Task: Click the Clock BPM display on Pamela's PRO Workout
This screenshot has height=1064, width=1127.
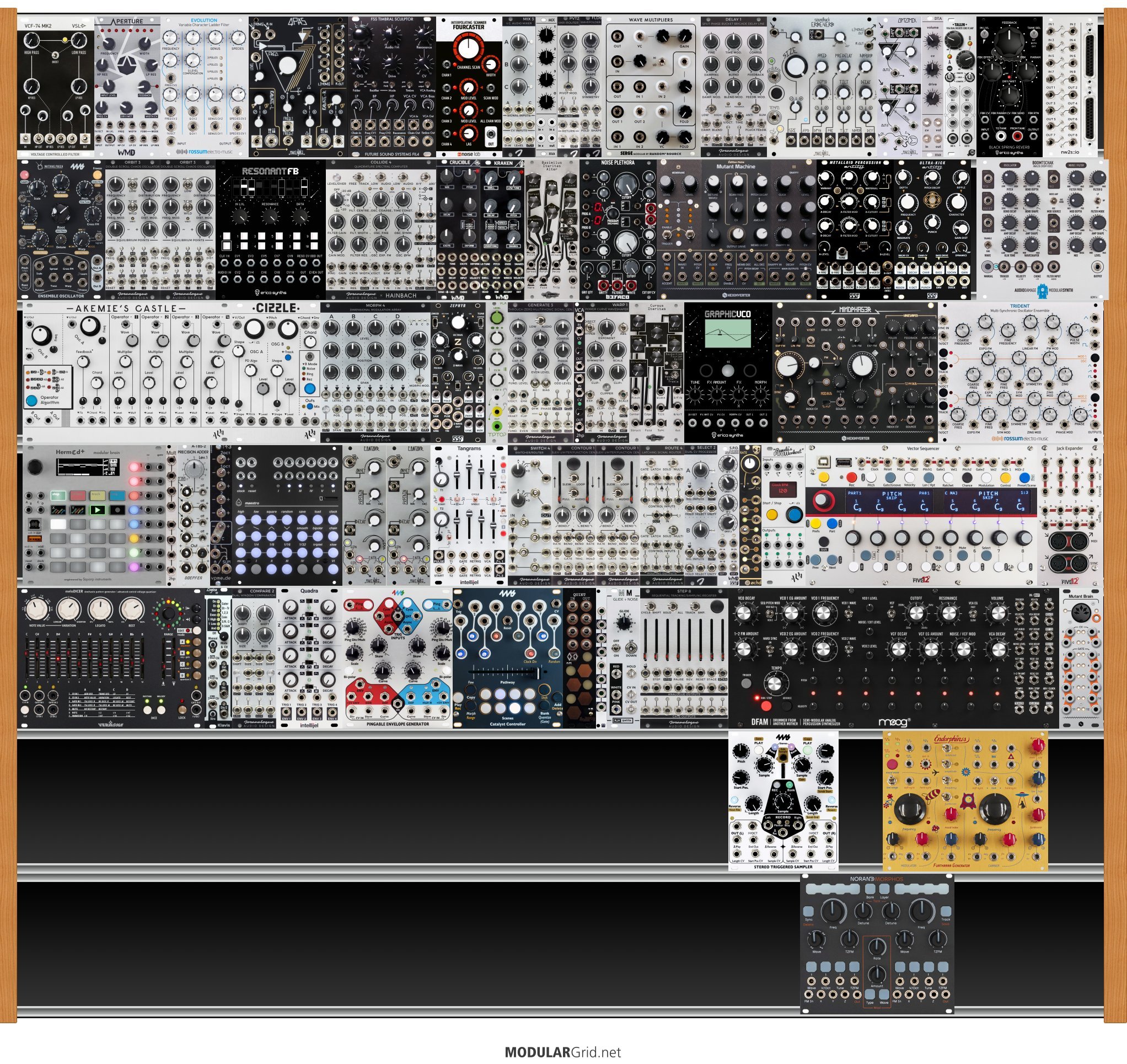Action: (782, 489)
